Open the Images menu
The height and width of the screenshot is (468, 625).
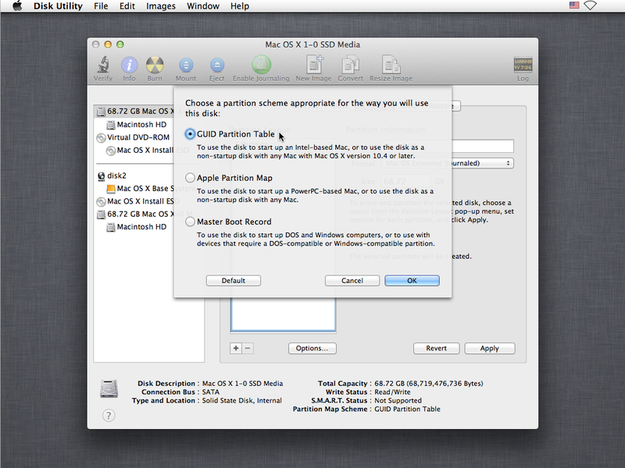point(161,6)
